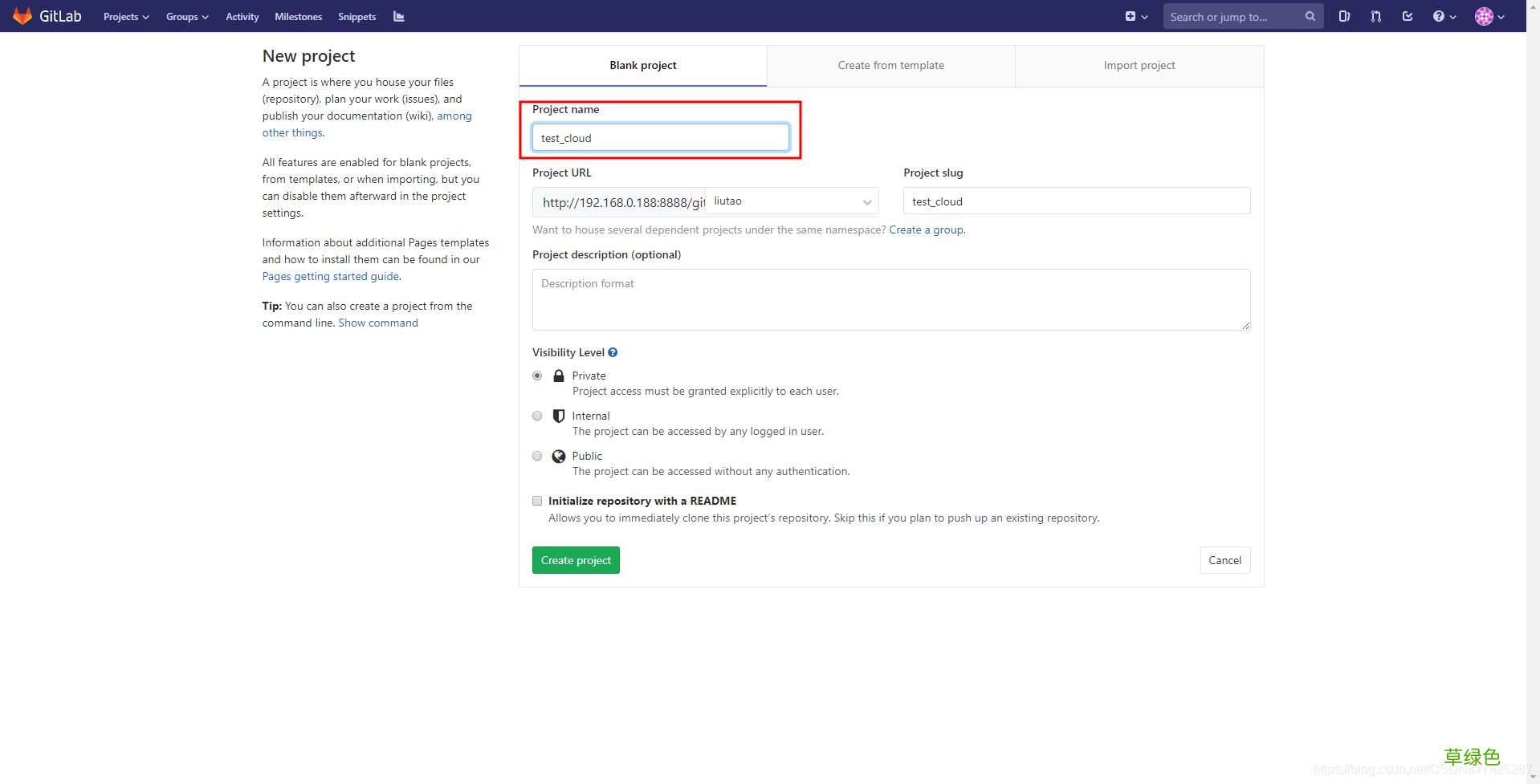Focus the Project description text area
Screen dimensions: 1540x784
tap(891, 299)
